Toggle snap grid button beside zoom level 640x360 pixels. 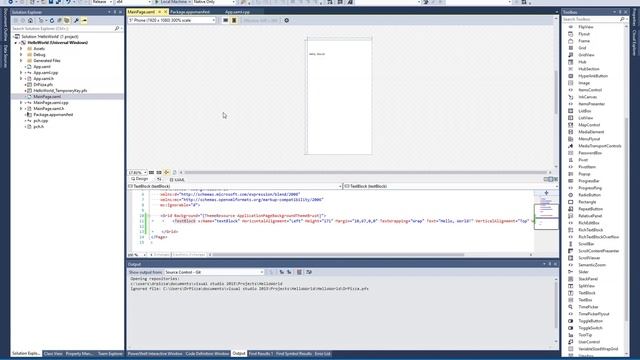[x=151, y=173]
